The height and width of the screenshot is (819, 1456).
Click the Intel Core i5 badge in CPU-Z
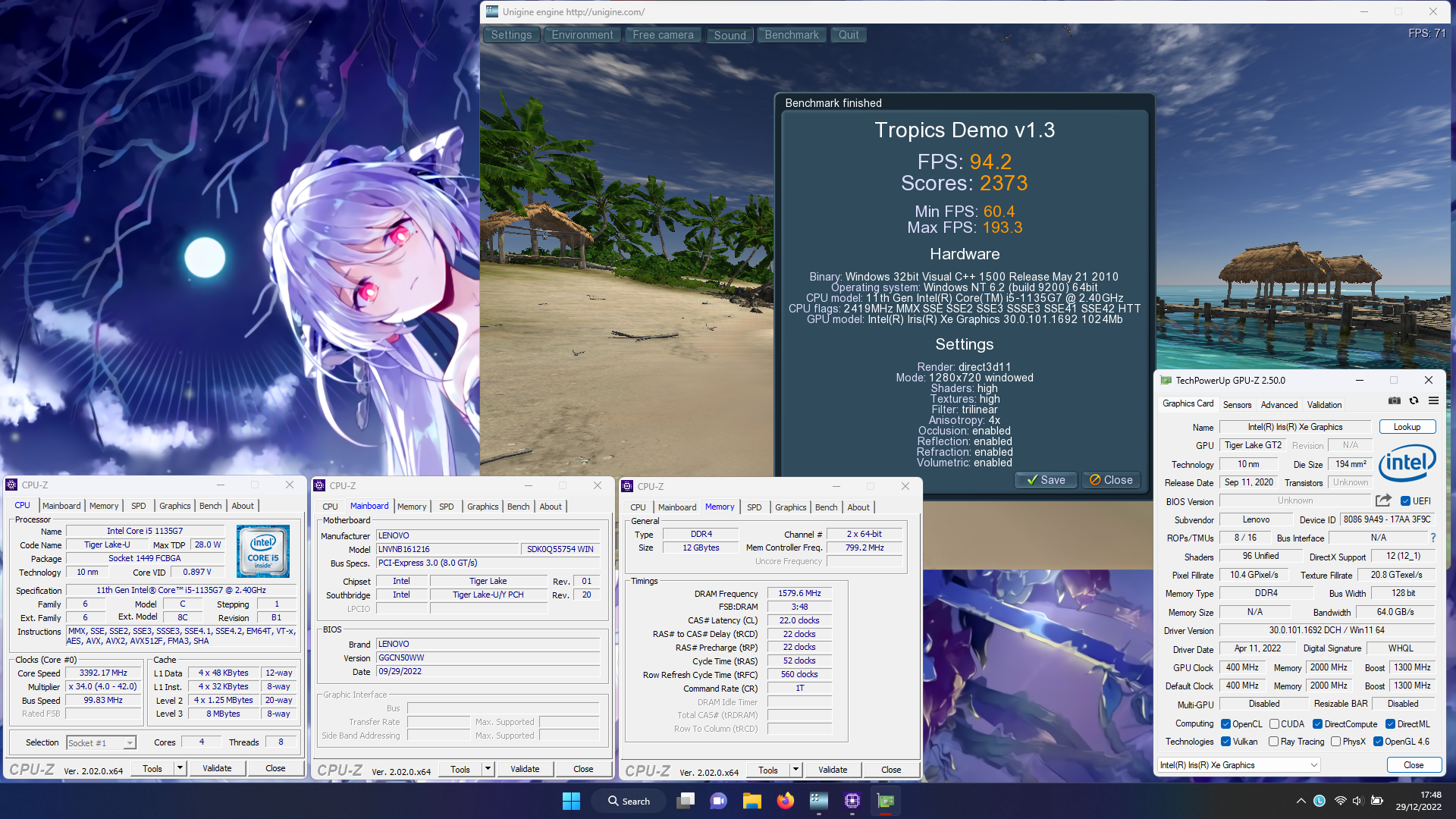[262, 551]
